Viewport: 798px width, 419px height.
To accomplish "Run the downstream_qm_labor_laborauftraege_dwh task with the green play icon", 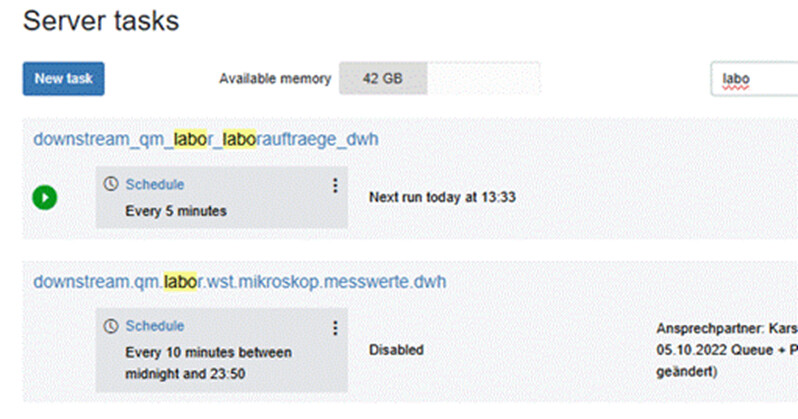I will 44,197.
